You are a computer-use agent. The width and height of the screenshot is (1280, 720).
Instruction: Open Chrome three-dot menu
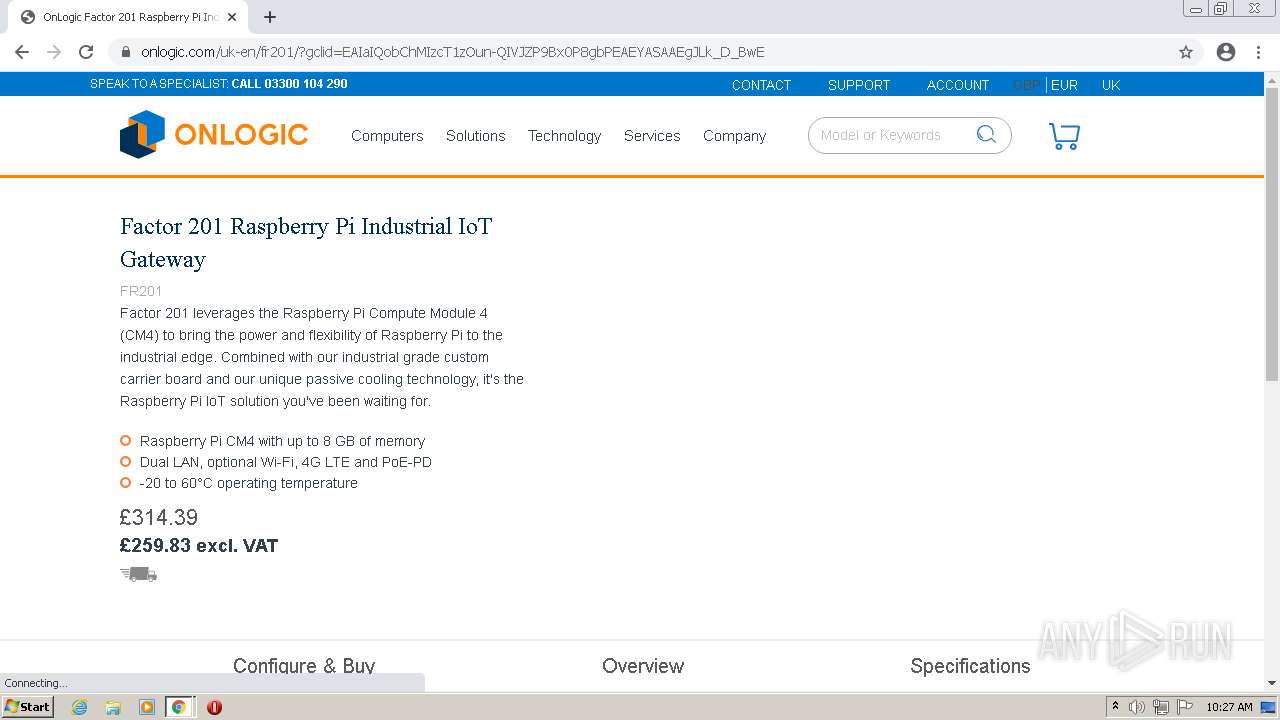[x=1258, y=52]
